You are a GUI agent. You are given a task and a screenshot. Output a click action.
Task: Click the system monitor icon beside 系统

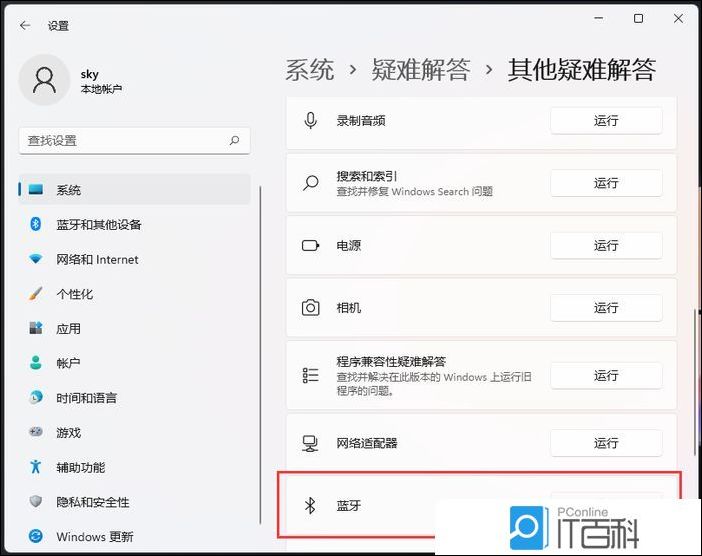click(x=36, y=189)
